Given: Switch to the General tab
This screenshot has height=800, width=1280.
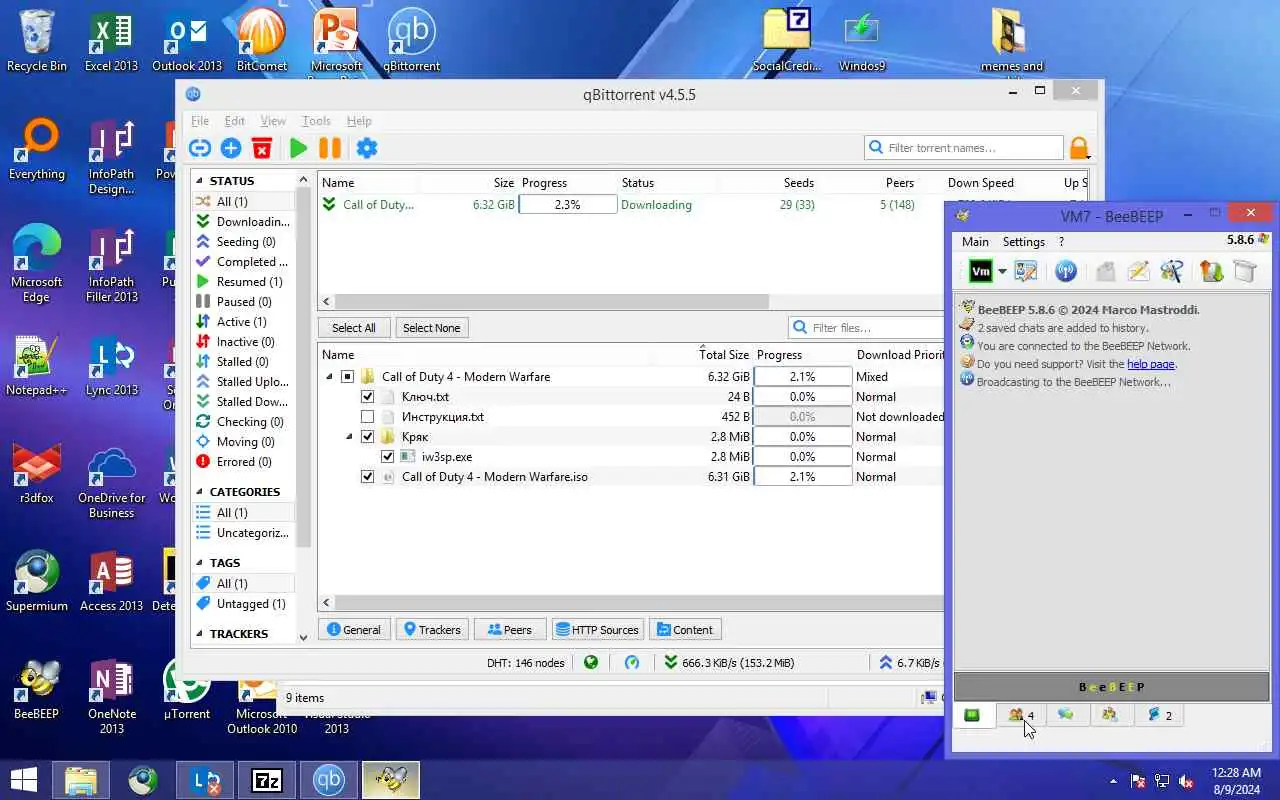Looking at the screenshot, I should [353, 630].
